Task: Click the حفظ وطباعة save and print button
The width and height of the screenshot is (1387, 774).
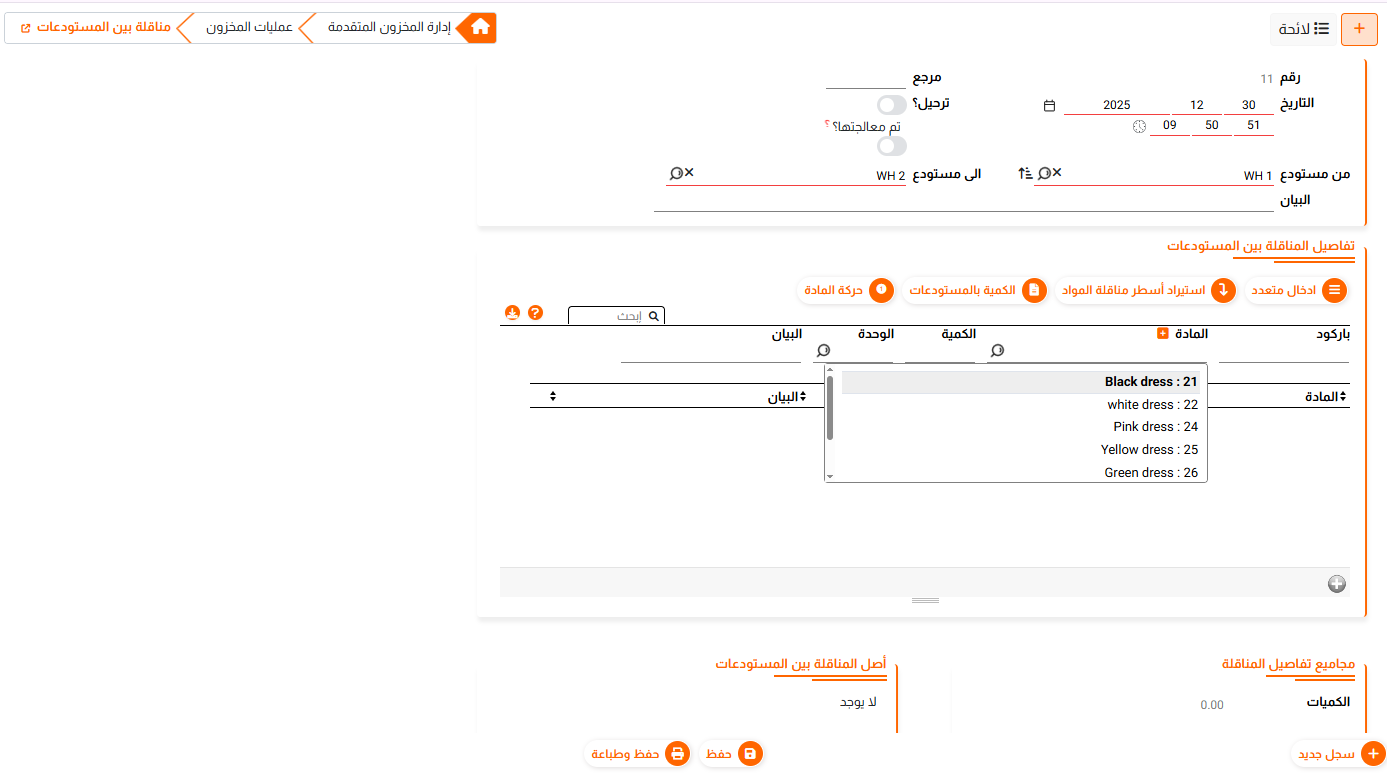Action: [637, 754]
